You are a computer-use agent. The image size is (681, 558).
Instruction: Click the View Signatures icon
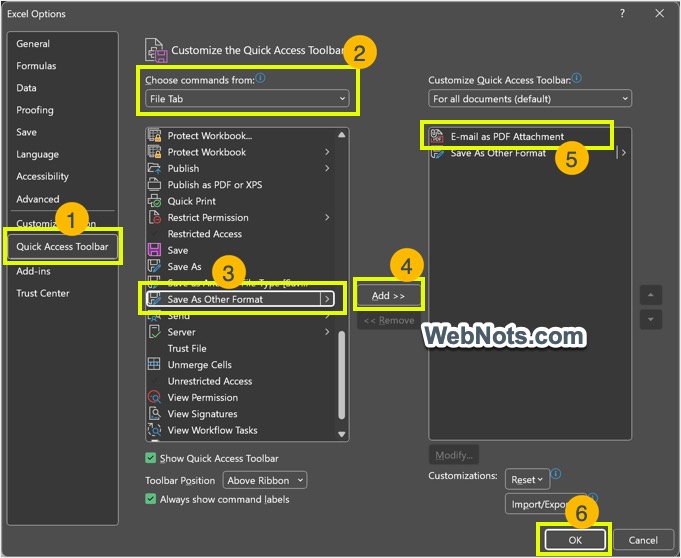click(x=154, y=414)
